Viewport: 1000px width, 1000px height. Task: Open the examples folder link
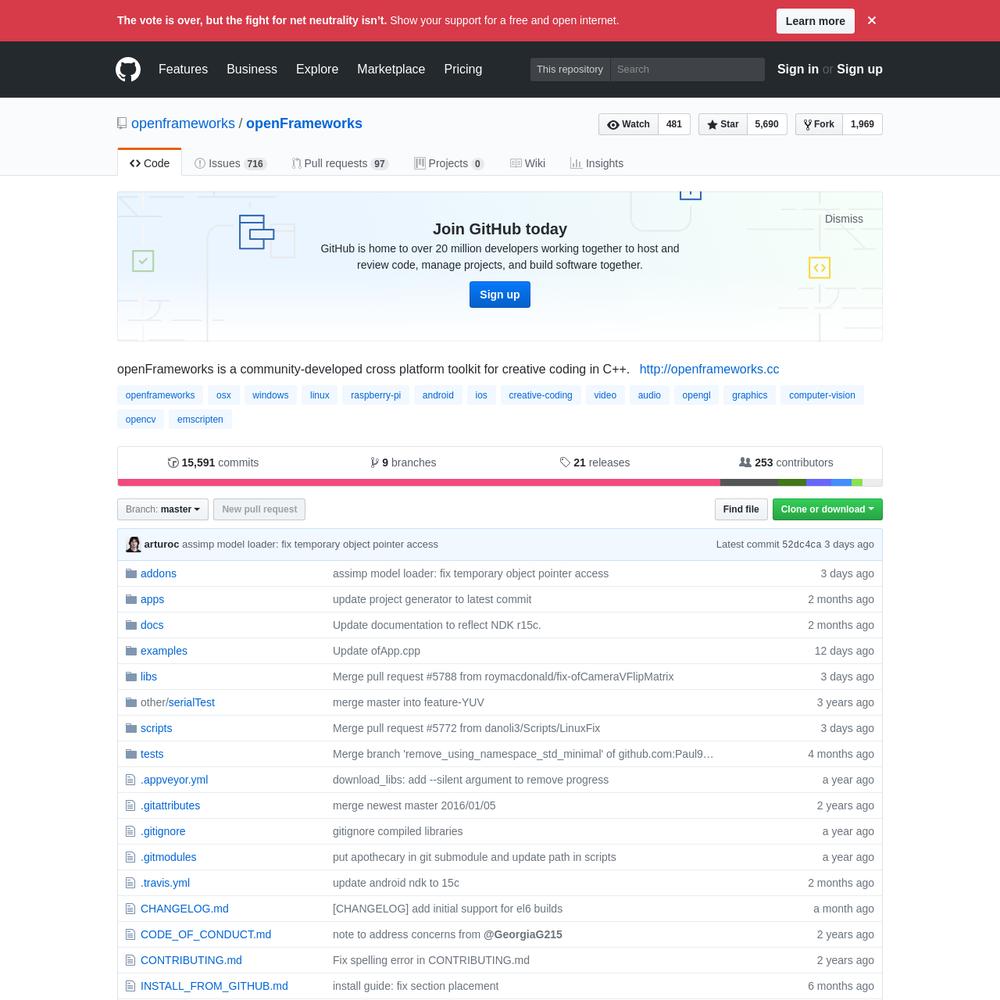coord(164,651)
